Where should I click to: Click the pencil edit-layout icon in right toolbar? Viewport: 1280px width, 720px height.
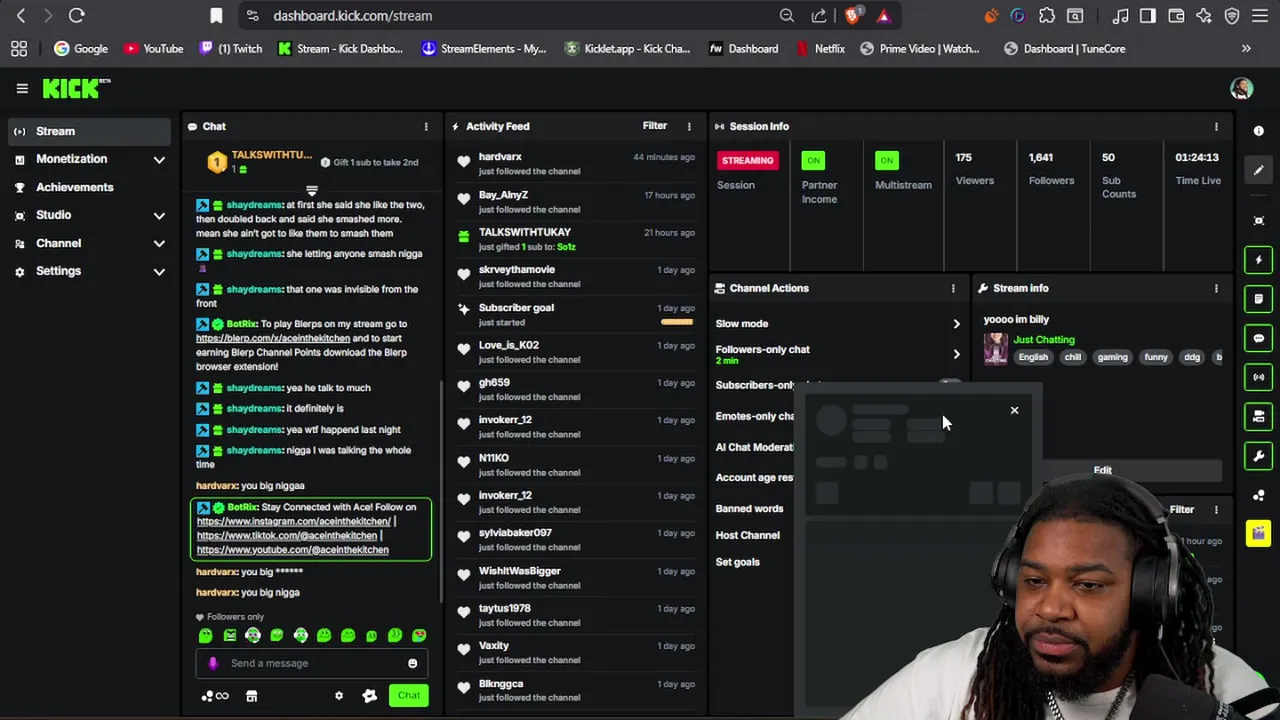(1259, 170)
